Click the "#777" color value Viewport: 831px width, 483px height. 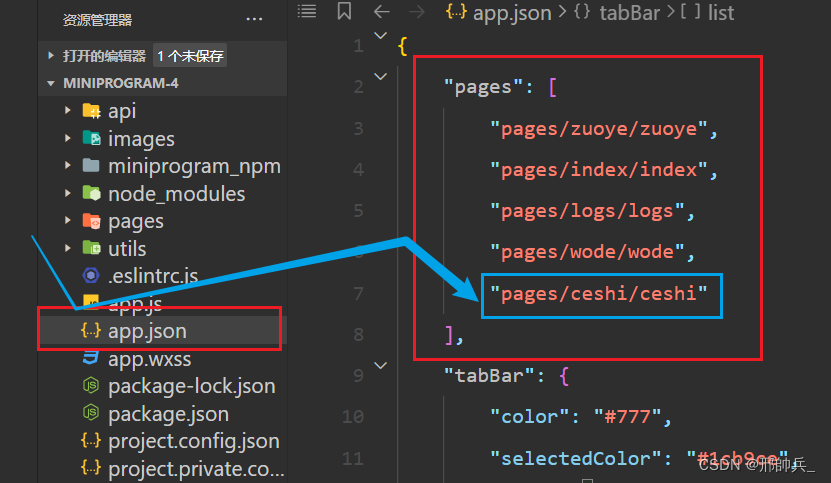pos(627,417)
